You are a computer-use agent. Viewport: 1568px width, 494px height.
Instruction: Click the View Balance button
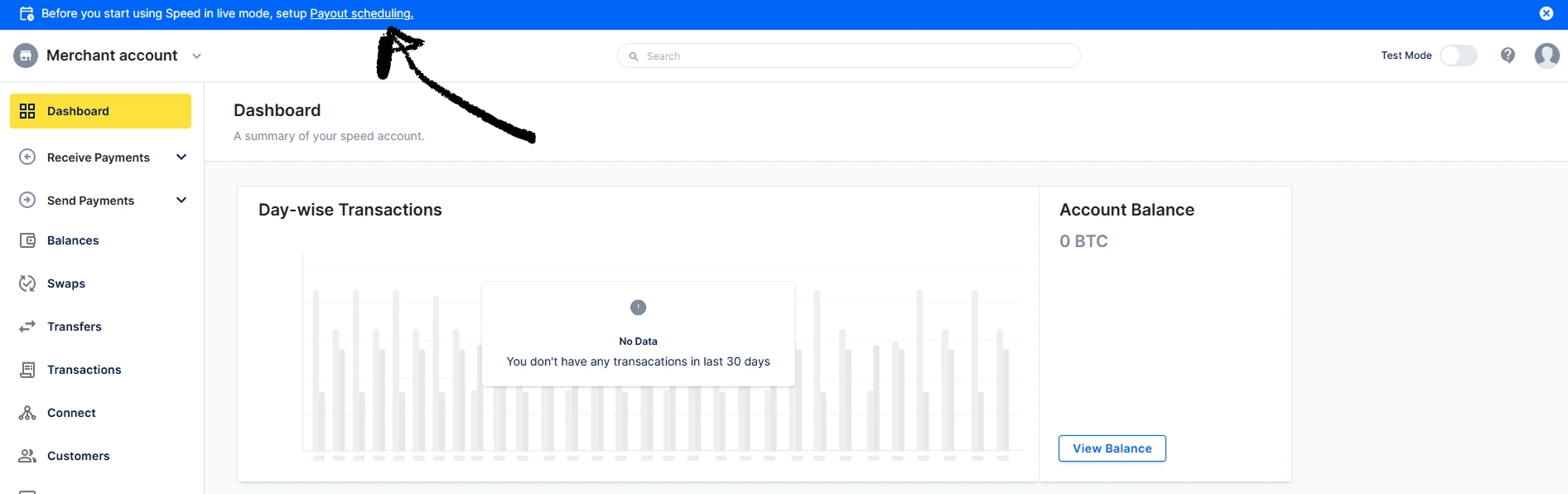[1112, 448]
